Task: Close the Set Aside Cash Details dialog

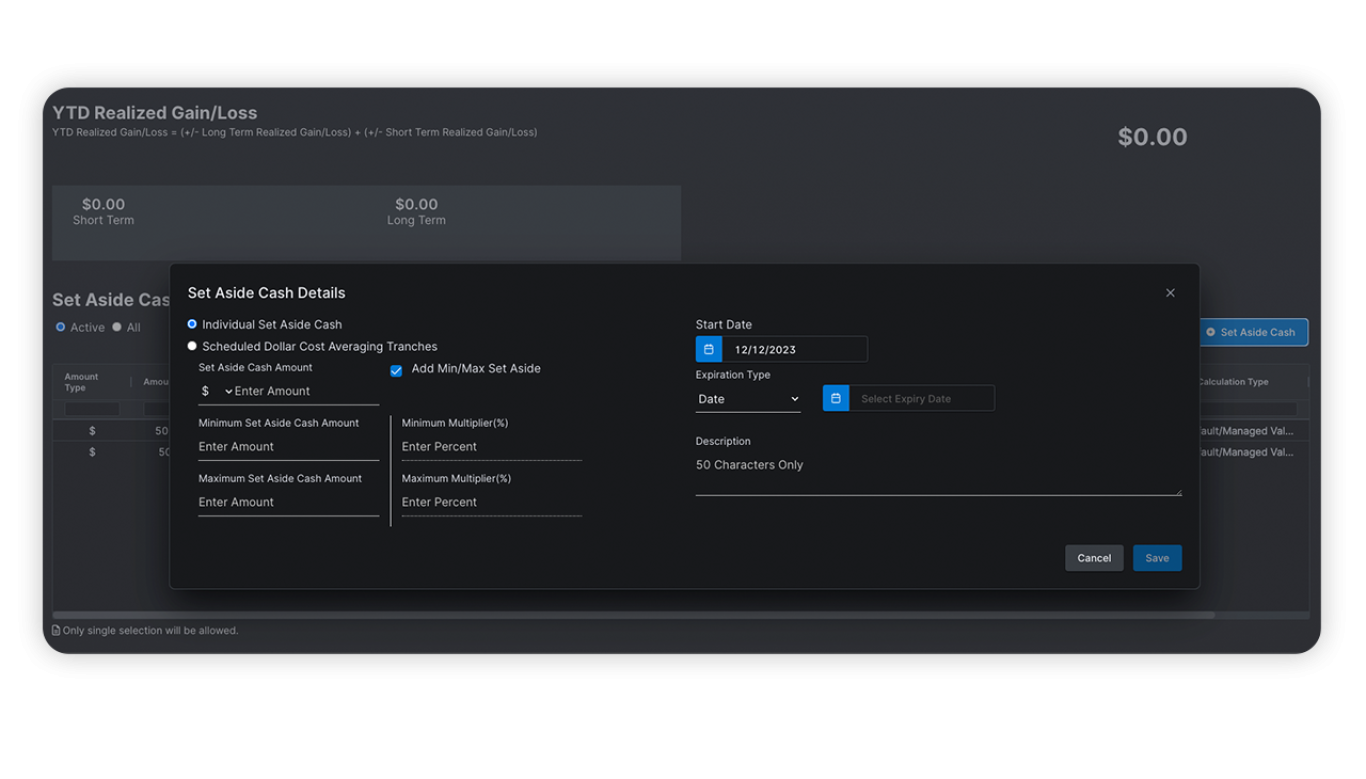Action: (1170, 293)
